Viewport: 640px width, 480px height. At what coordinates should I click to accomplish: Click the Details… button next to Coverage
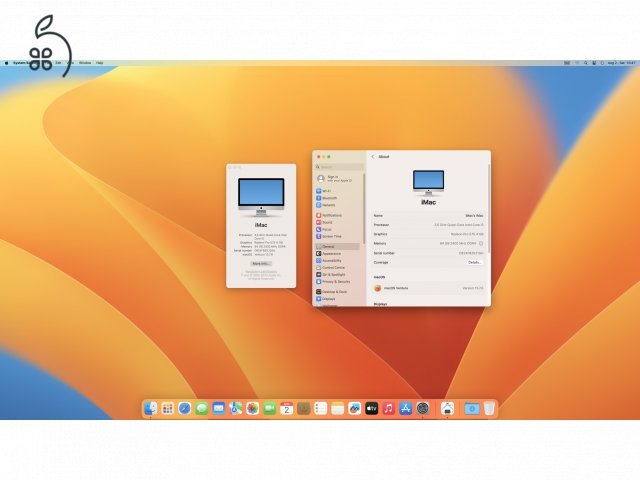point(474,262)
